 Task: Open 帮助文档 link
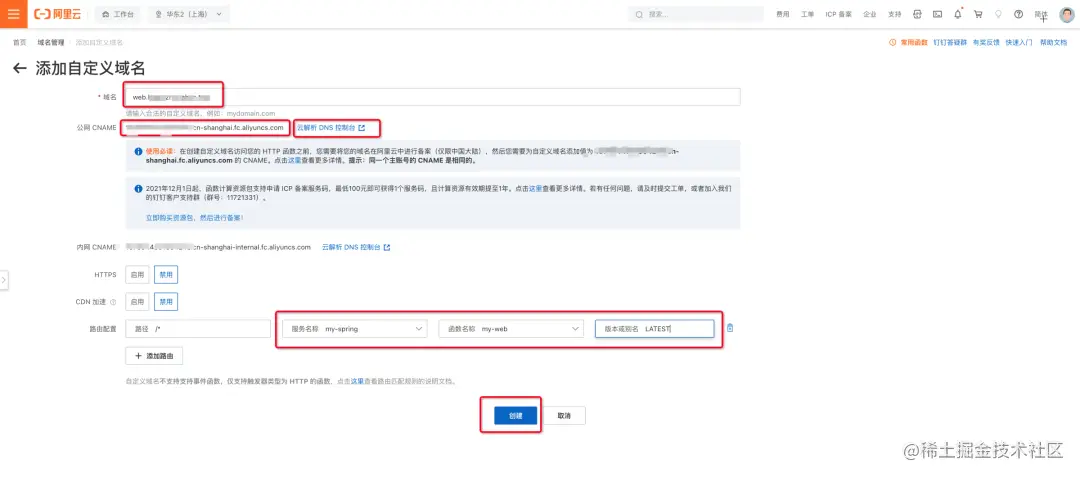click(1053, 43)
